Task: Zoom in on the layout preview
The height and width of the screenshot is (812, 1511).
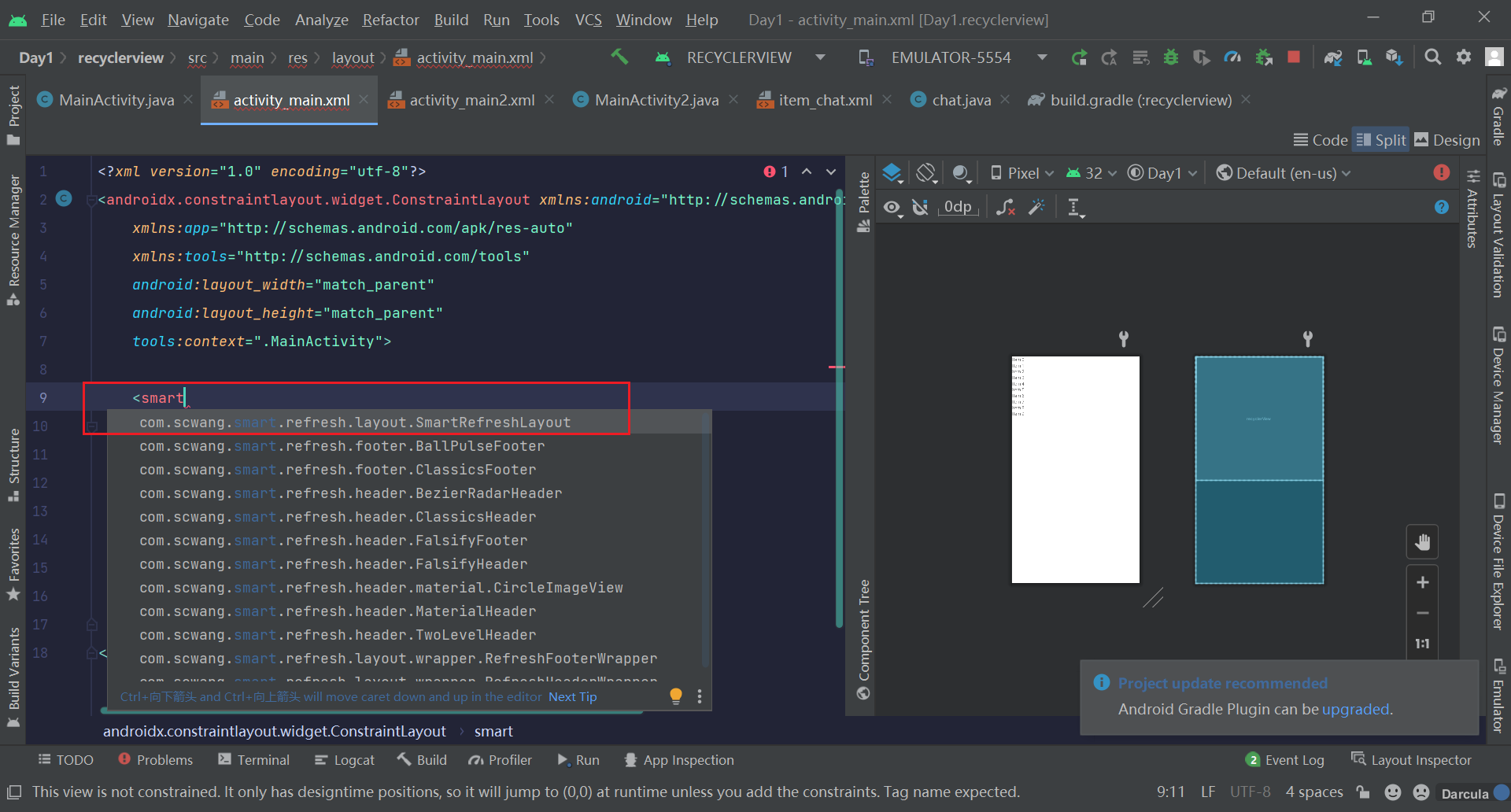Action: (x=1422, y=582)
